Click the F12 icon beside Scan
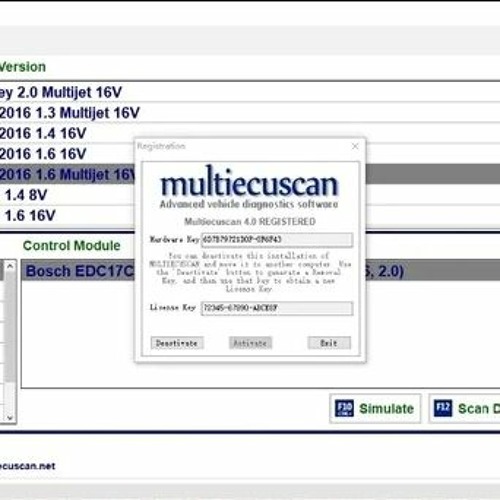The width and height of the screenshot is (500, 500). click(x=443, y=408)
